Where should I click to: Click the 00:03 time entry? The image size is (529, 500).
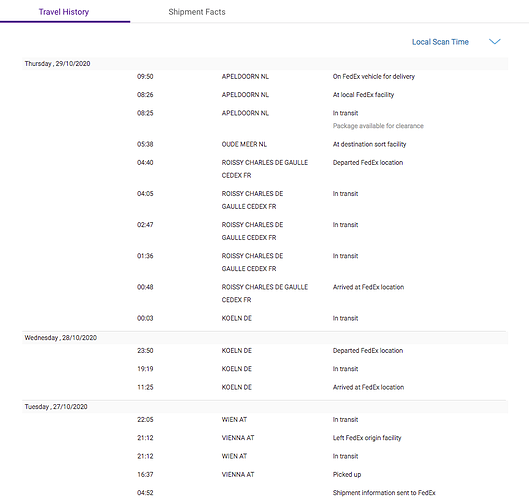(145, 318)
